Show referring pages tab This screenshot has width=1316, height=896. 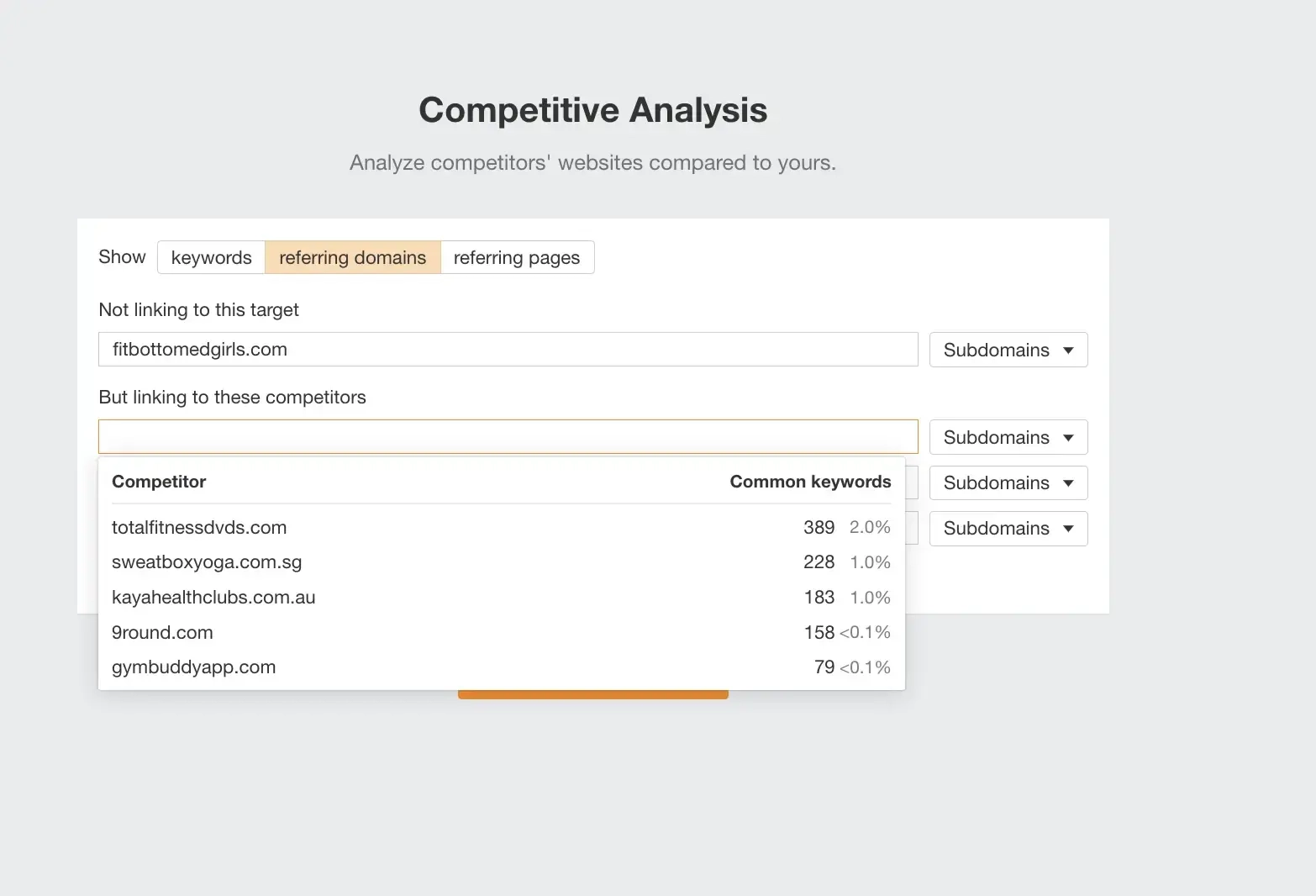click(x=516, y=257)
